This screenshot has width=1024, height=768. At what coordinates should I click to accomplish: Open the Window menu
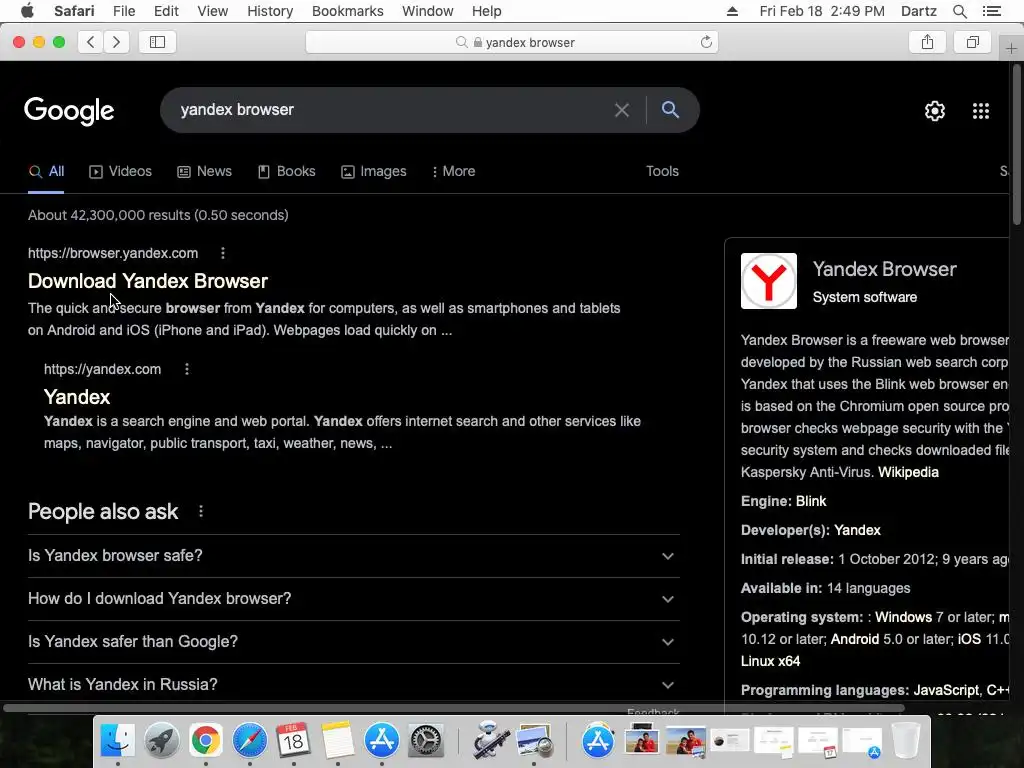(427, 11)
